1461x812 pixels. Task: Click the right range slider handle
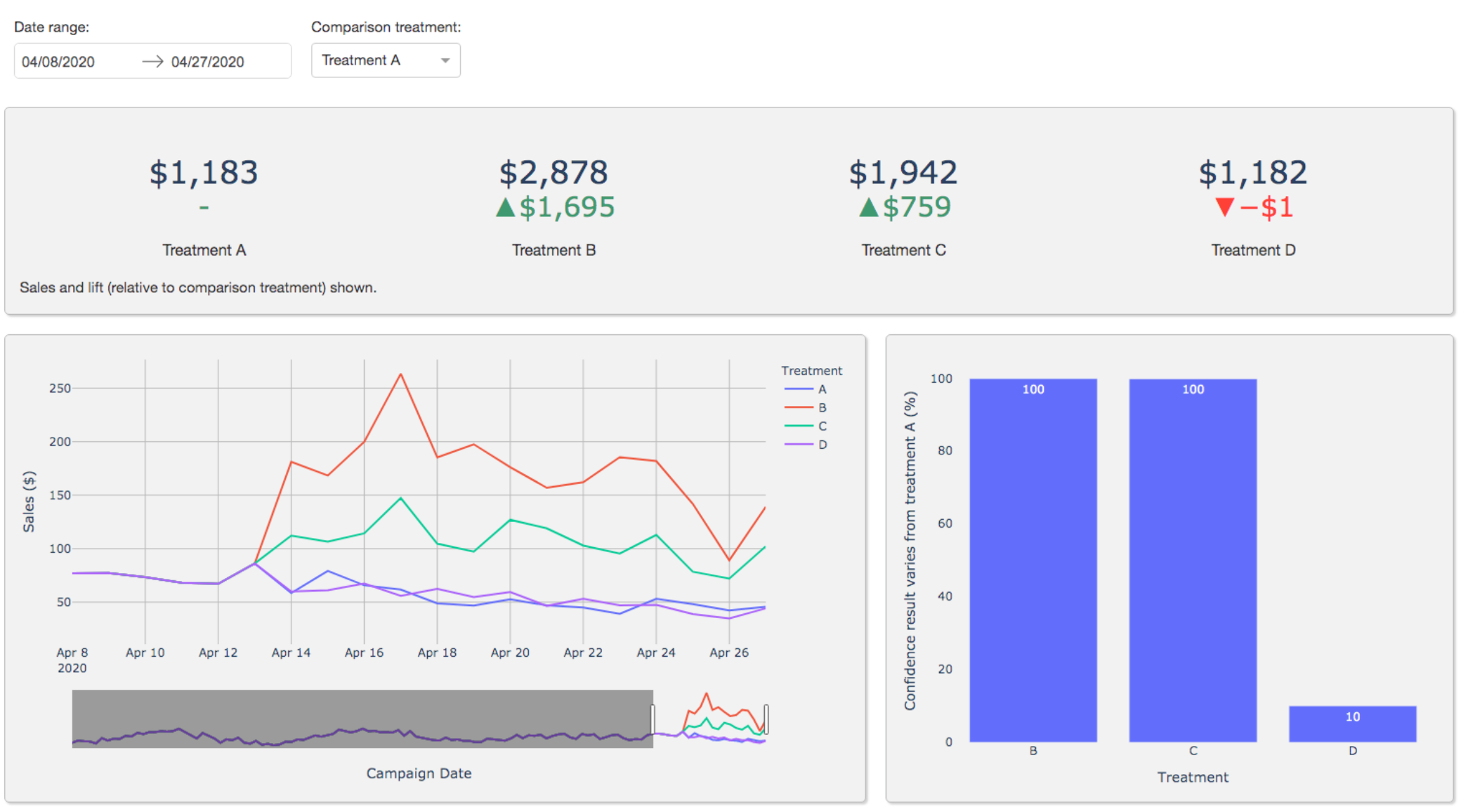tap(766, 719)
